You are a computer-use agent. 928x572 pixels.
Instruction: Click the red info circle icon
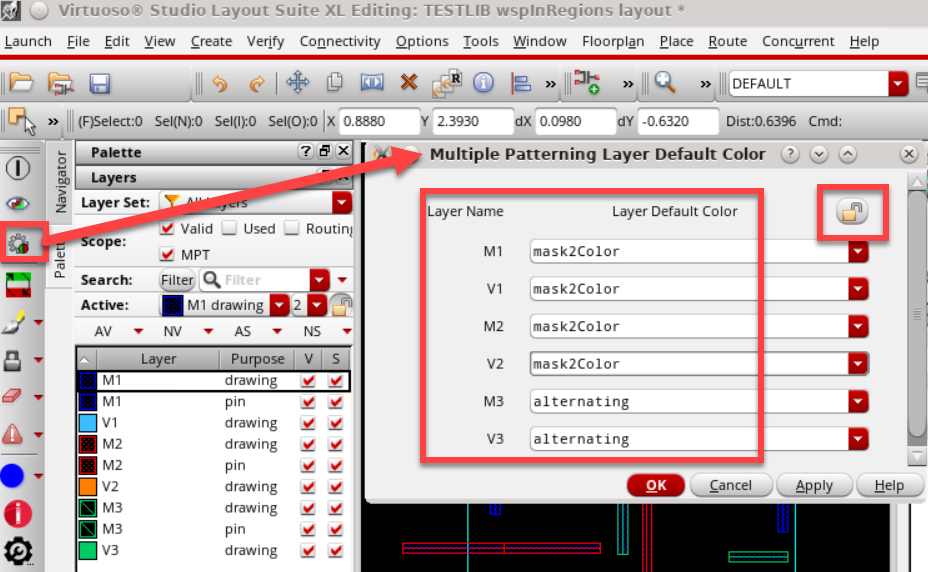pos(18,513)
